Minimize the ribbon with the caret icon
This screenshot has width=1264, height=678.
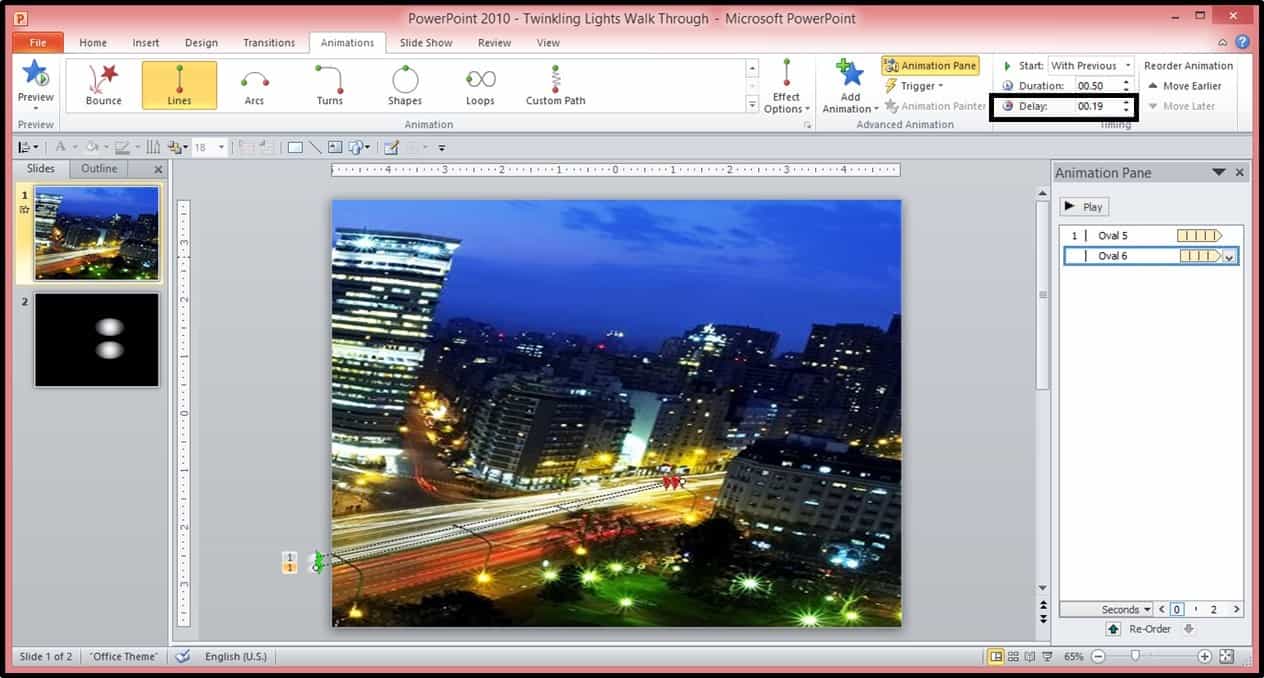point(1222,42)
